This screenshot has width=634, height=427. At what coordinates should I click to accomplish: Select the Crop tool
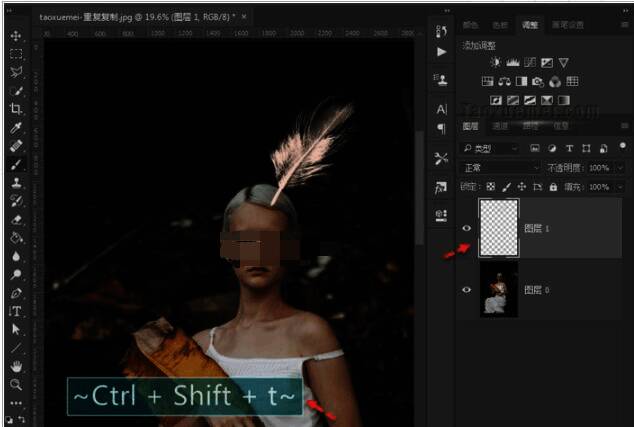16,109
